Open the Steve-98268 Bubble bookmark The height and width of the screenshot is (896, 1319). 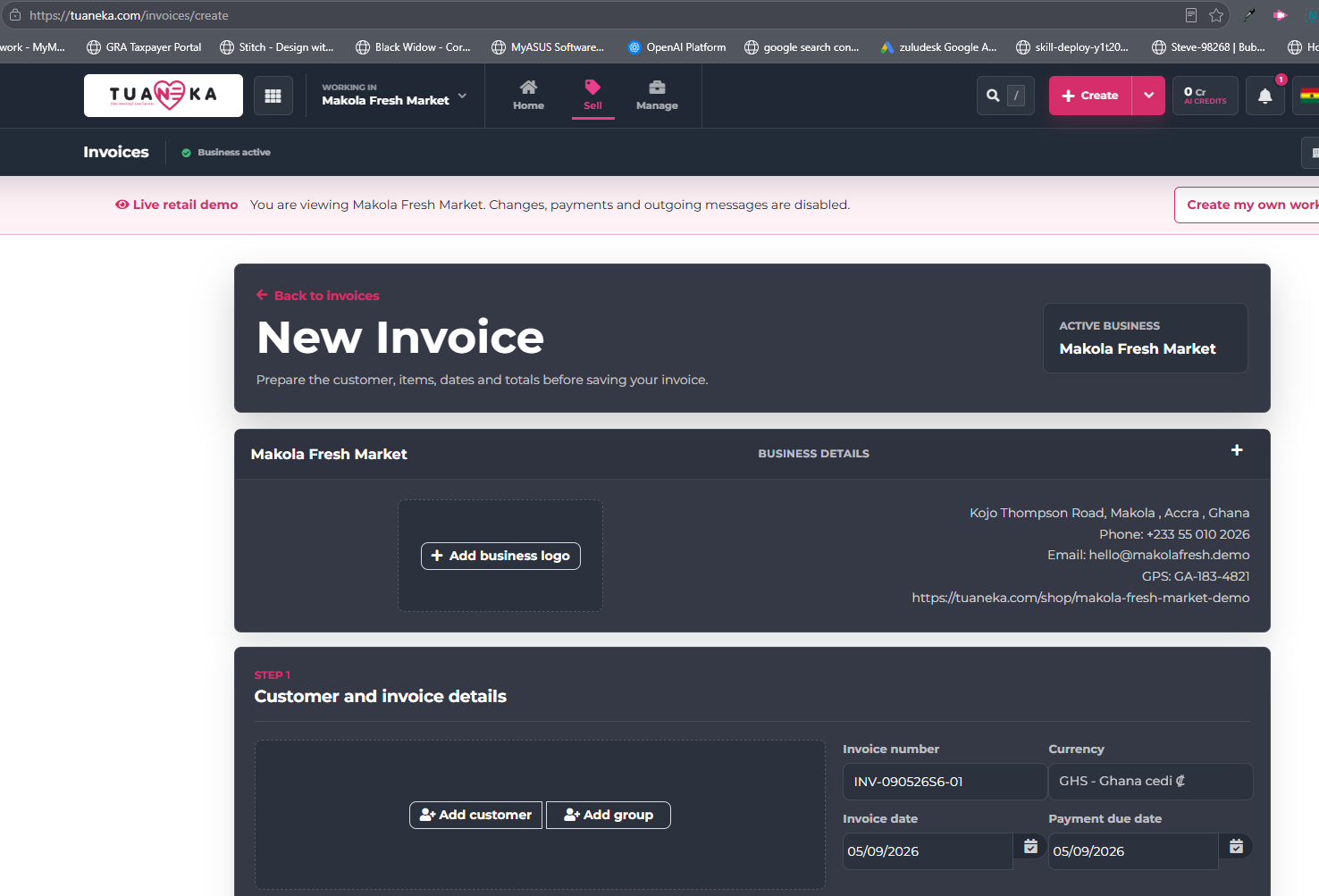(x=1208, y=47)
